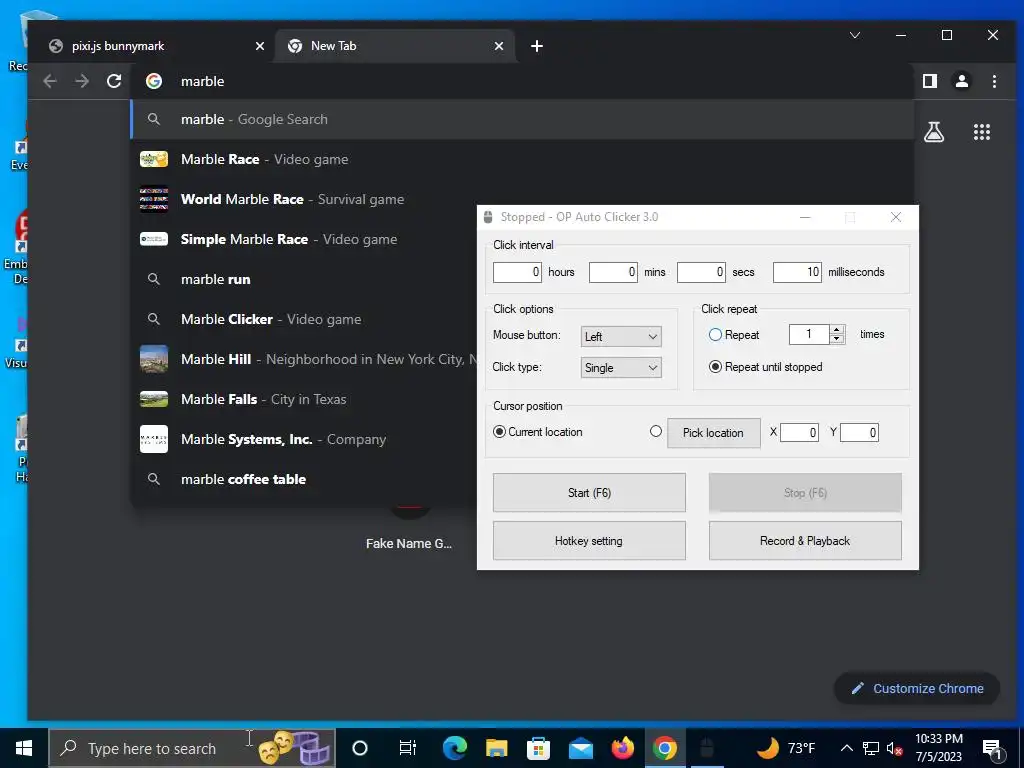Click the address bar containing marble
1024x768 pixels.
(522, 81)
